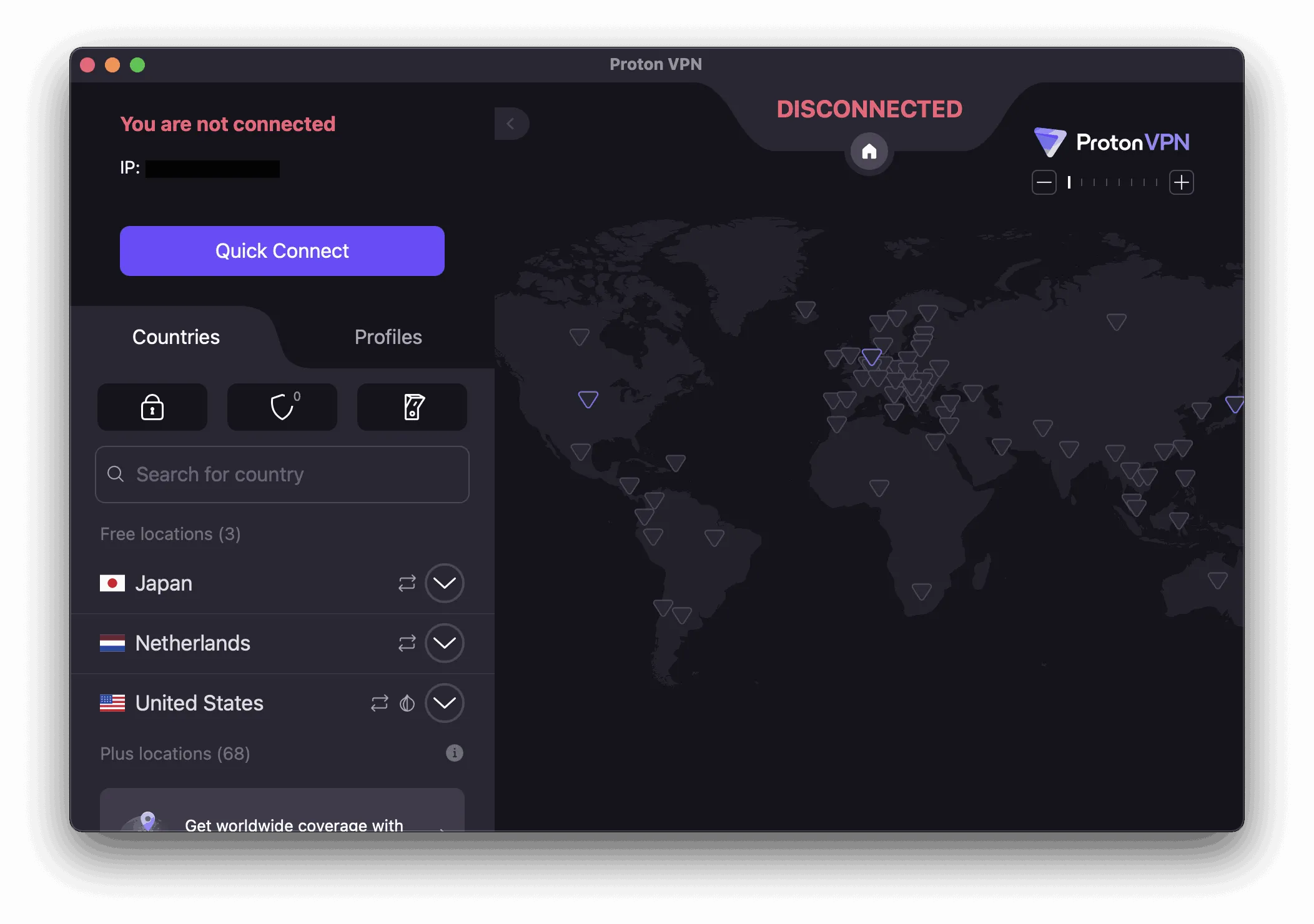Click the lock/secure connection icon

coord(153,406)
